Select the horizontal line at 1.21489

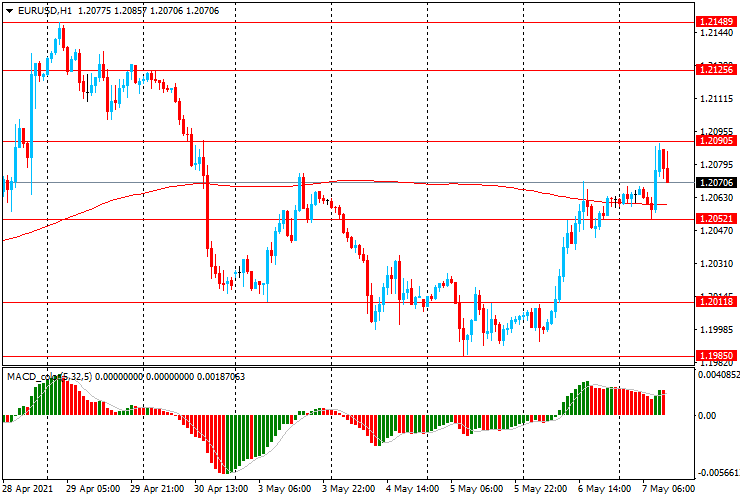pos(348,22)
